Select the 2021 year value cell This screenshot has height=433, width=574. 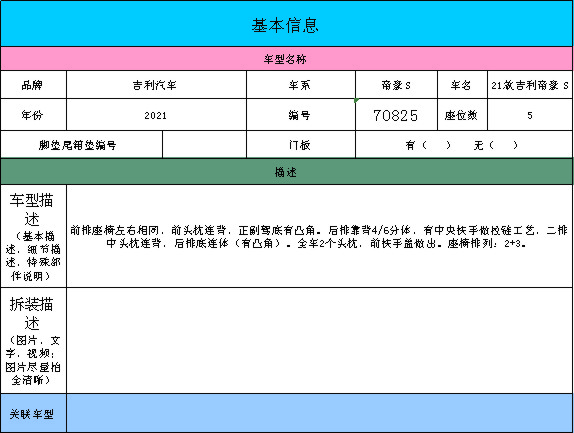(x=156, y=115)
